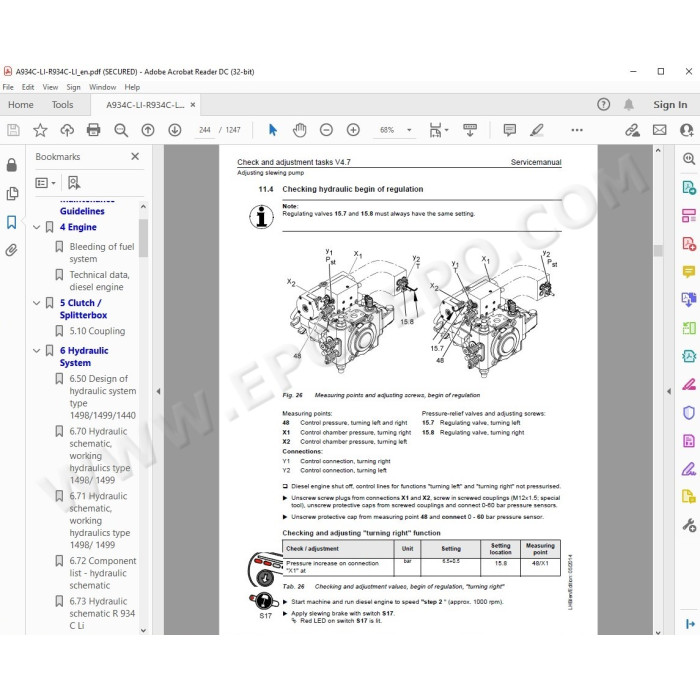Click the Save file icon
Image resolution: width=700 pixels, height=700 pixels.
pyautogui.click(x=13, y=130)
